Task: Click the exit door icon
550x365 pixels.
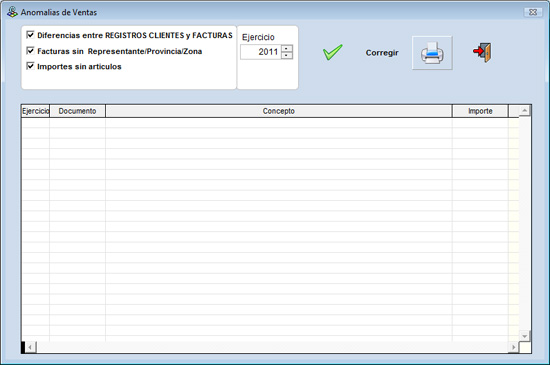Action: pyautogui.click(x=482, y=53)
